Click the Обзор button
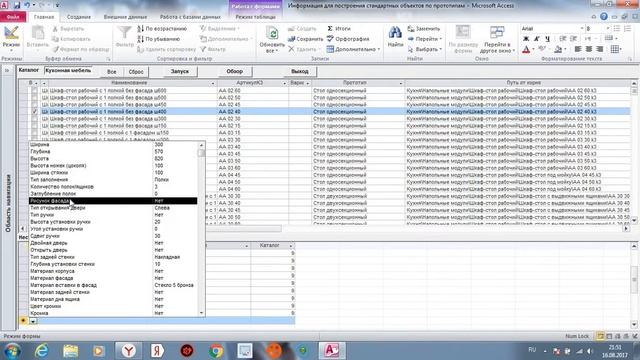The width and height of the screenshot is (640, 360). point(235,71)
